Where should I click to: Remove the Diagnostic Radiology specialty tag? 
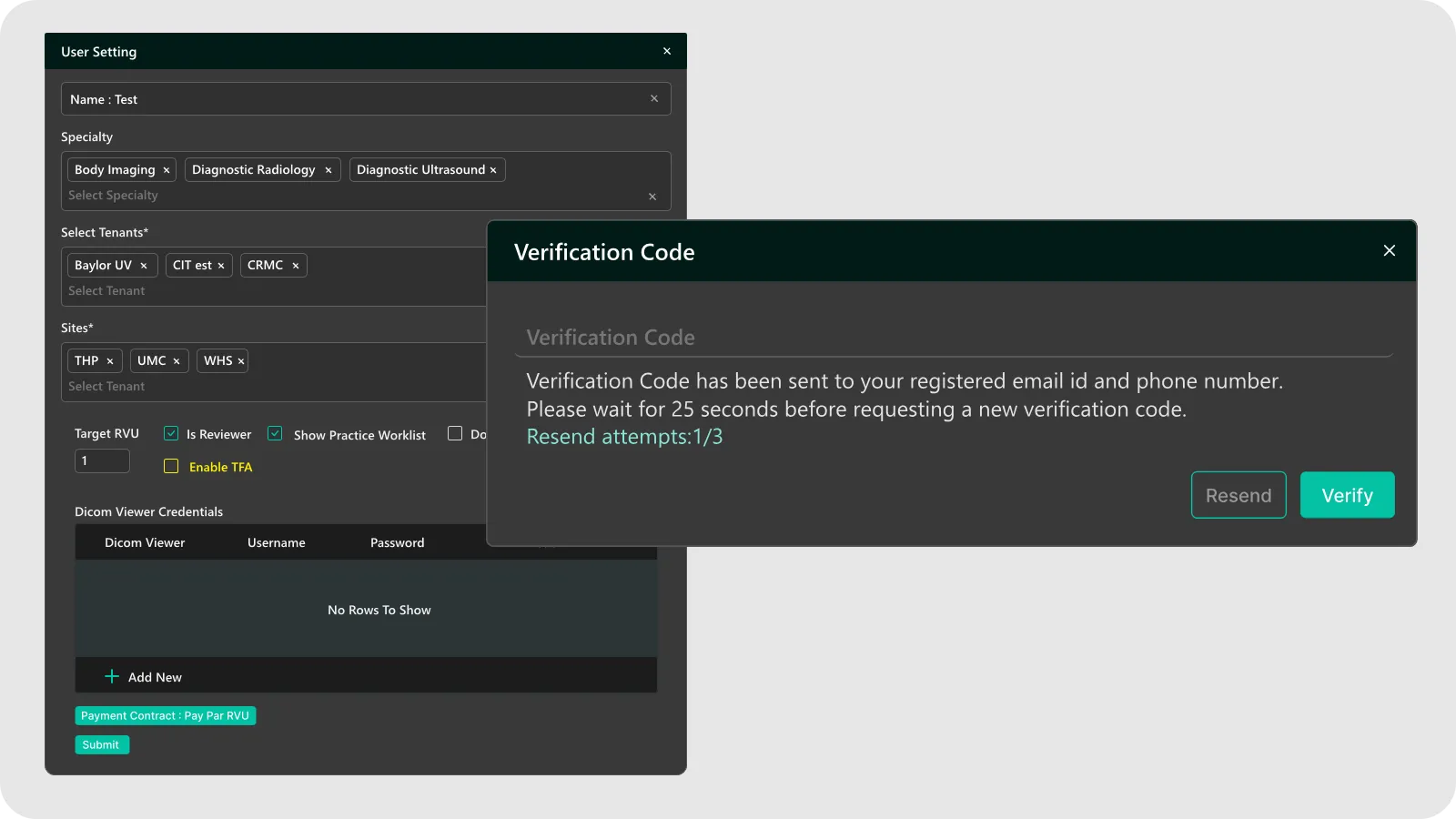click(329, 170)
